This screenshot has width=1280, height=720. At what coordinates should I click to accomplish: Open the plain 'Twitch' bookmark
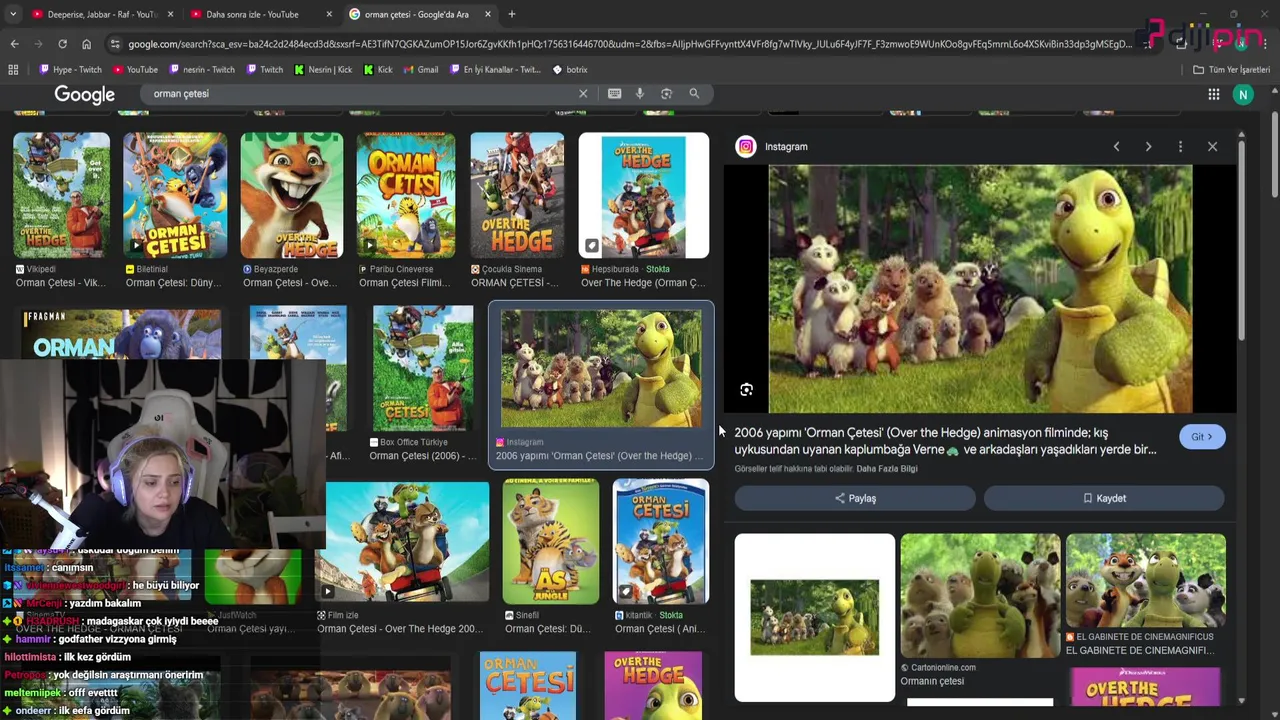coord(264,70)
